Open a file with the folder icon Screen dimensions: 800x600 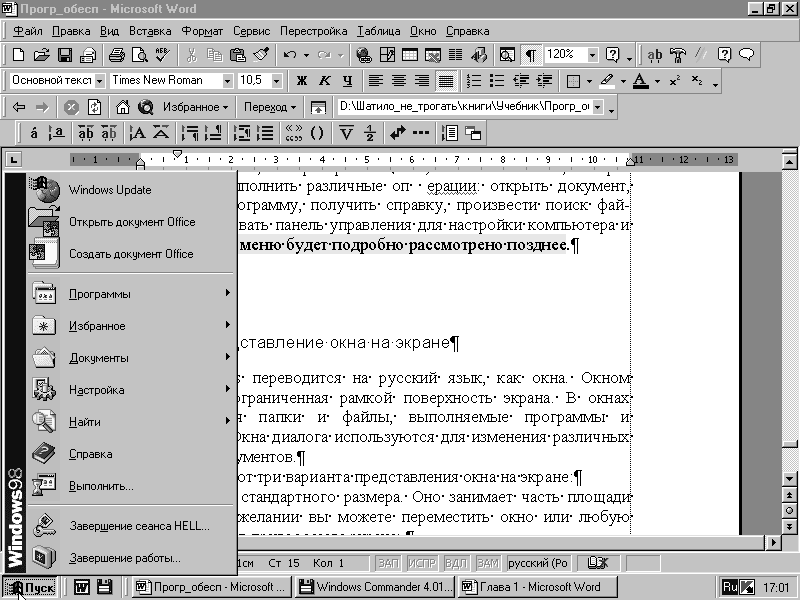[41, 55]
